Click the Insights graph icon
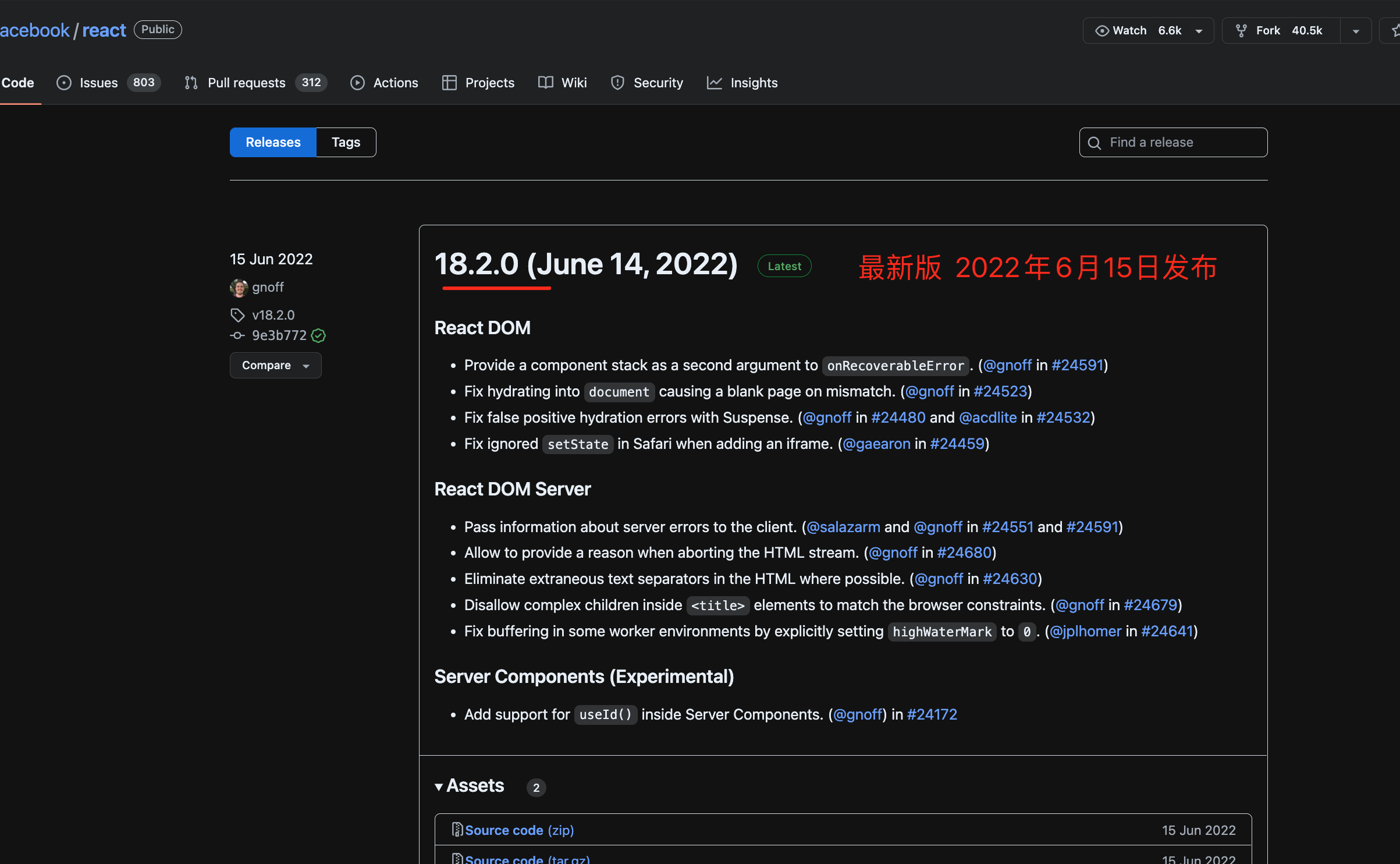Image resolution: width=1400 pixels, height=864 pixels. [x=714, y=83]
